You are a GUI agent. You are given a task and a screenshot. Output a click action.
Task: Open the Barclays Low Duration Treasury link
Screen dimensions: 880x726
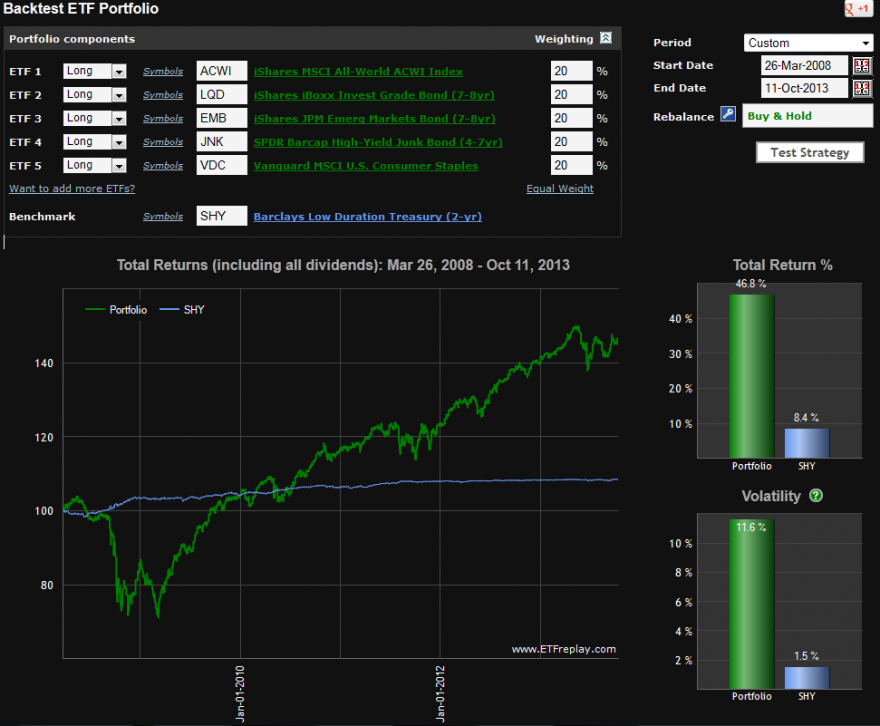pyautogui.click(x=367, y=216)
